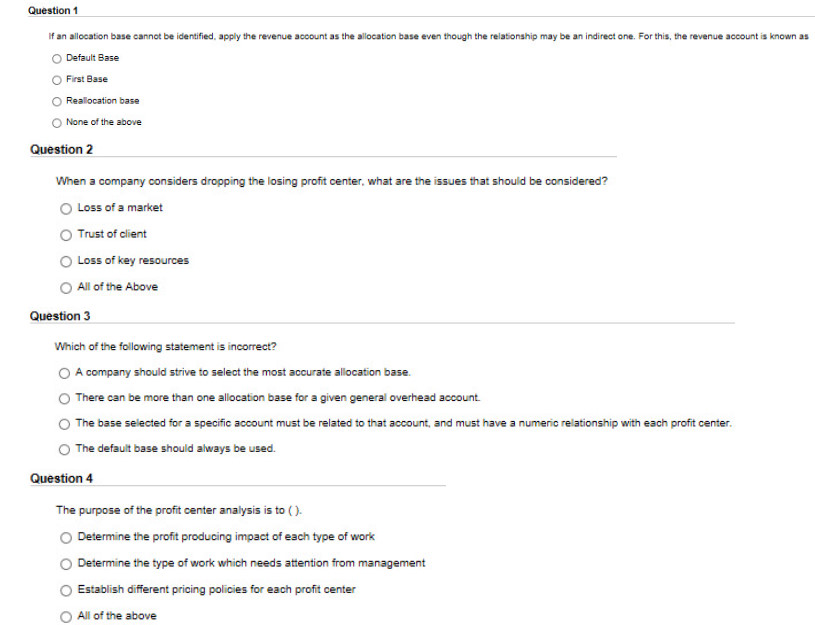The image size is (815, 625).
Task: Select "Loss of key resources" answer
Action: [x=64, y=261]
